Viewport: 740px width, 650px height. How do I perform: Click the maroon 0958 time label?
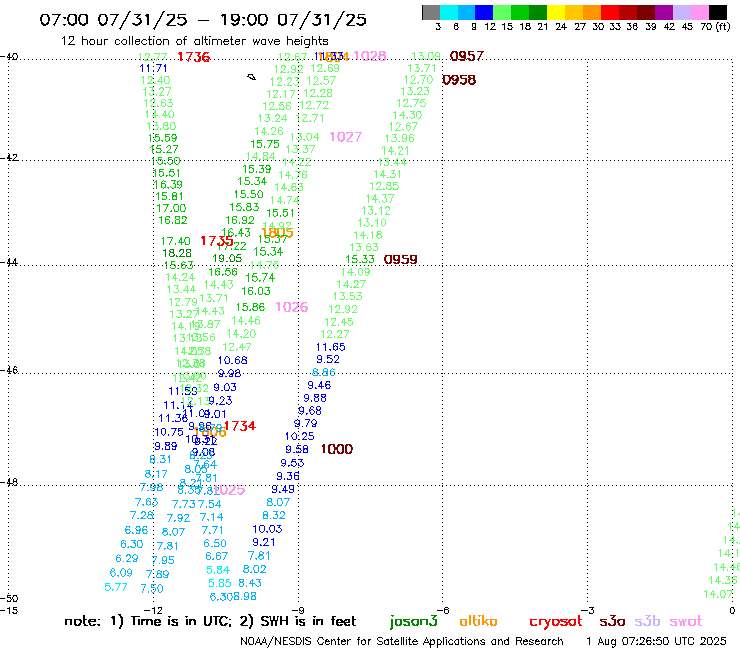click(x=459, y=80)
